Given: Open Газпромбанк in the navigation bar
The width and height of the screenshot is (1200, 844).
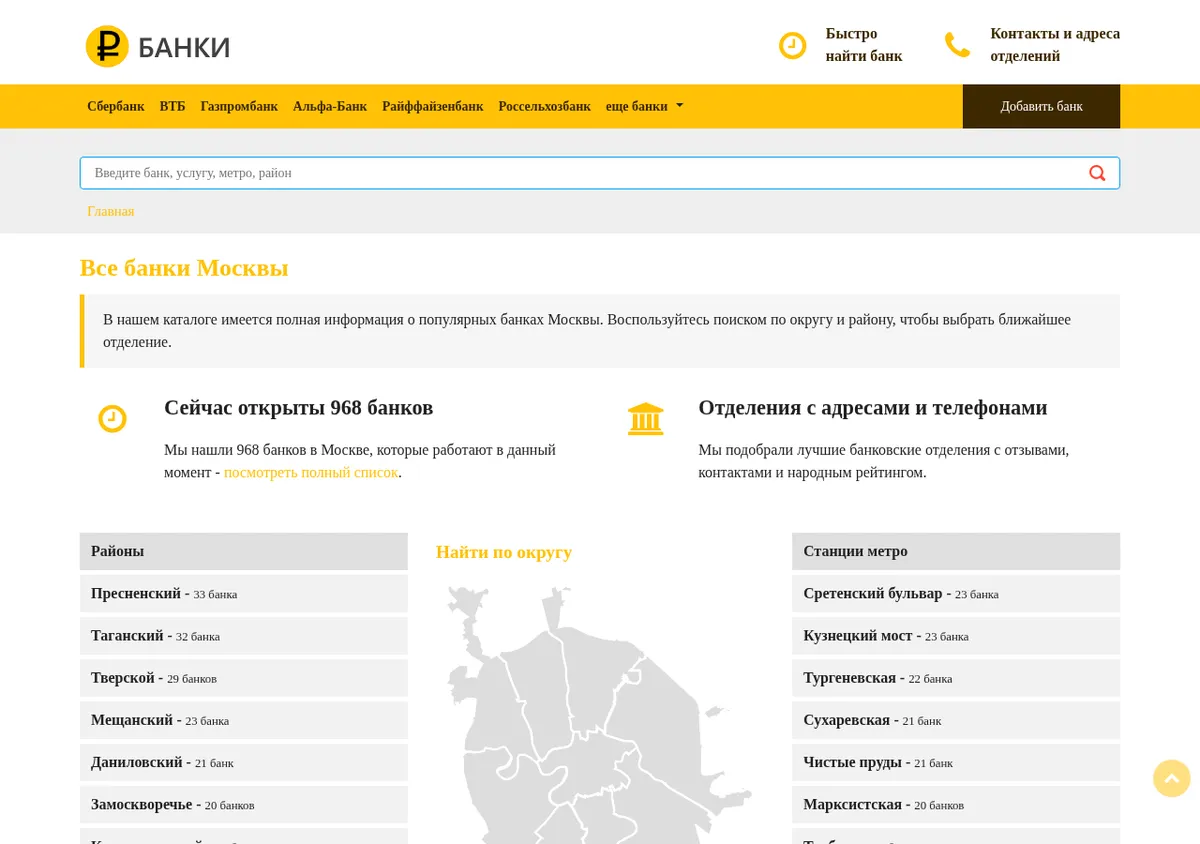Looking at the screenshot, I should [239, 106].
